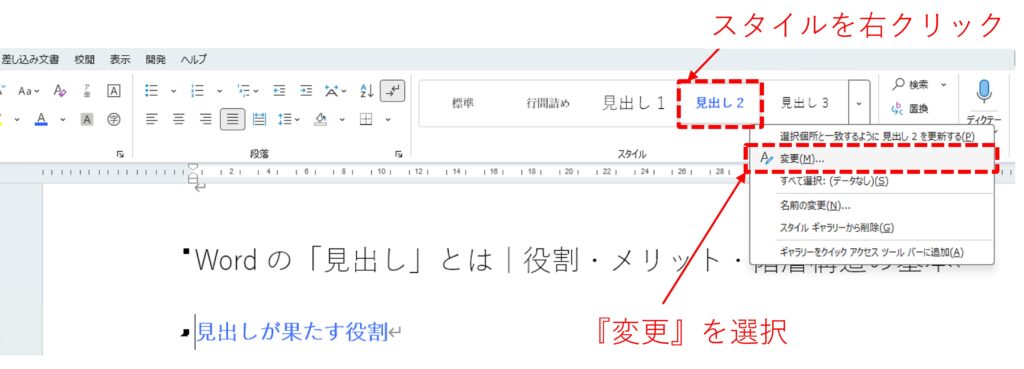
Task: Apply the 見出し 3 style
Action: [x=805, y=103]
